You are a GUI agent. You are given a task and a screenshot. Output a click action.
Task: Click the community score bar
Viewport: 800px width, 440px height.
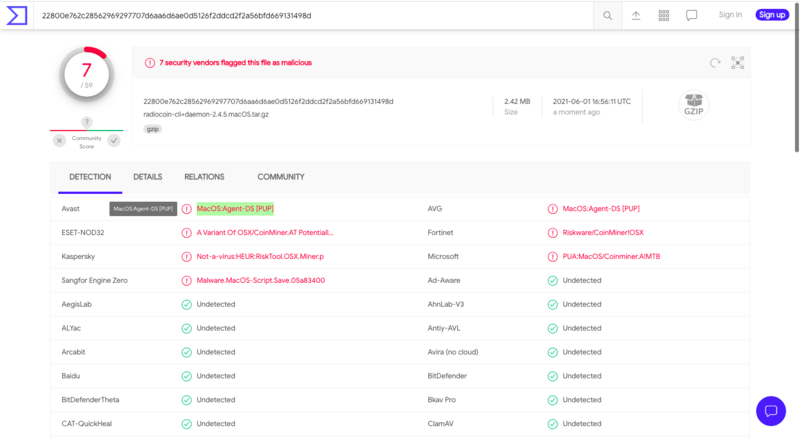(87, 131)
